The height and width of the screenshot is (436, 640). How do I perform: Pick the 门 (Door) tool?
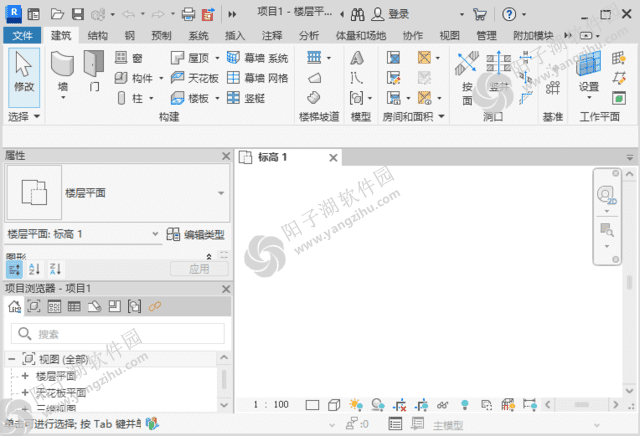pyautogui.click(x=94, y=71)
